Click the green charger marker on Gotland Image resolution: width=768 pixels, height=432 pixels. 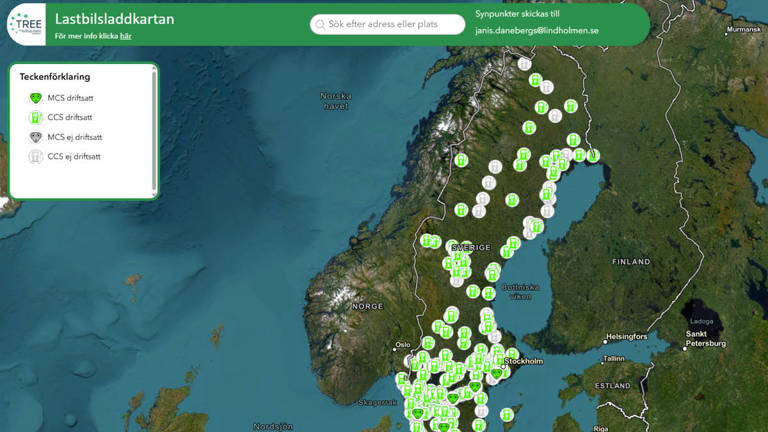(508, 413)
